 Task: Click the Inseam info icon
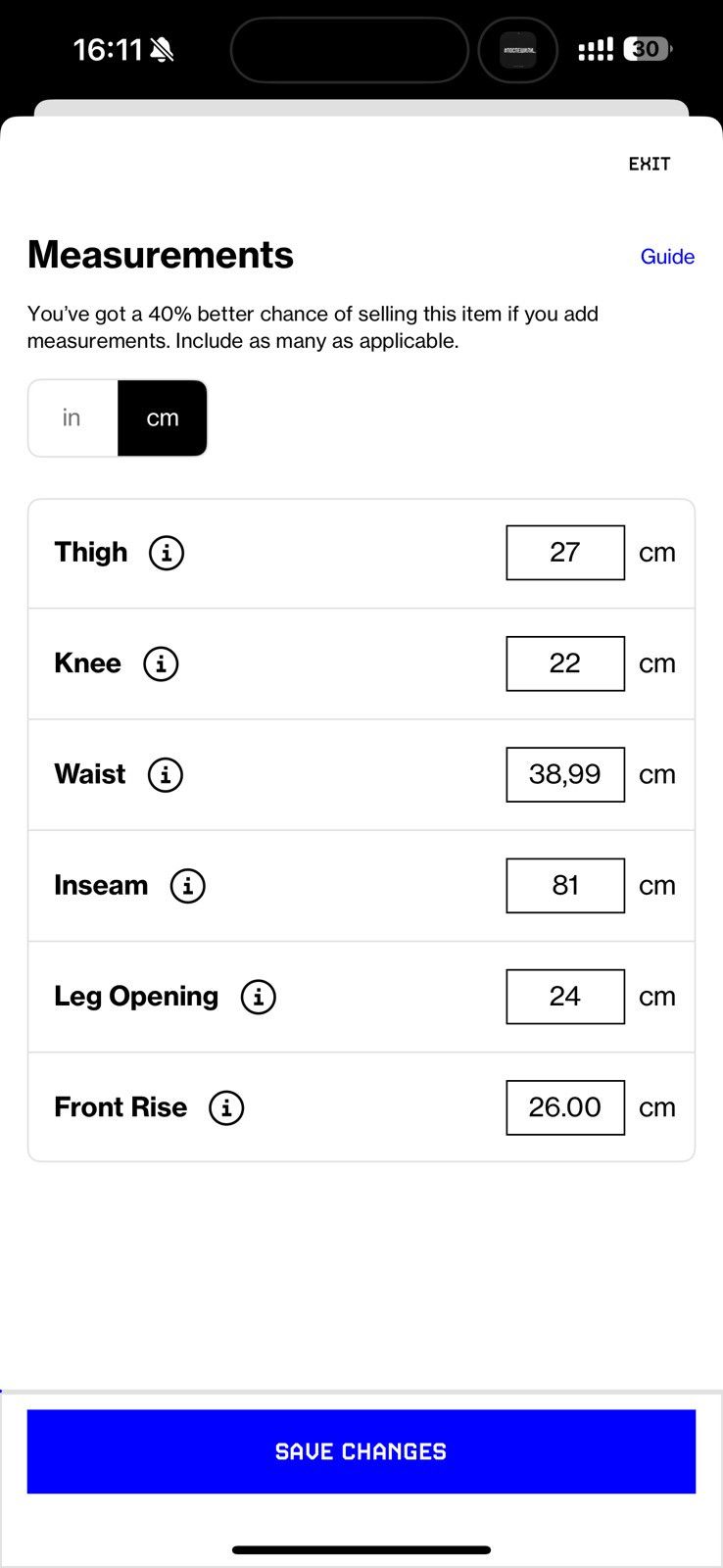click(x=188, y=886)
